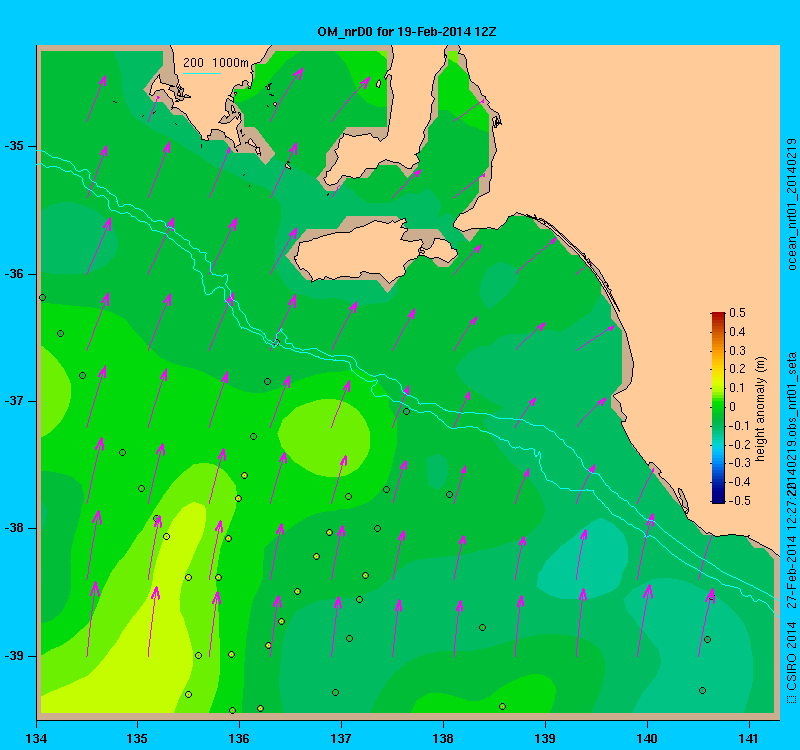Click the plot title OM_nrD0 for 19-Feb-2014 12Z
The image size is (800, 750).
pos(407,32)
